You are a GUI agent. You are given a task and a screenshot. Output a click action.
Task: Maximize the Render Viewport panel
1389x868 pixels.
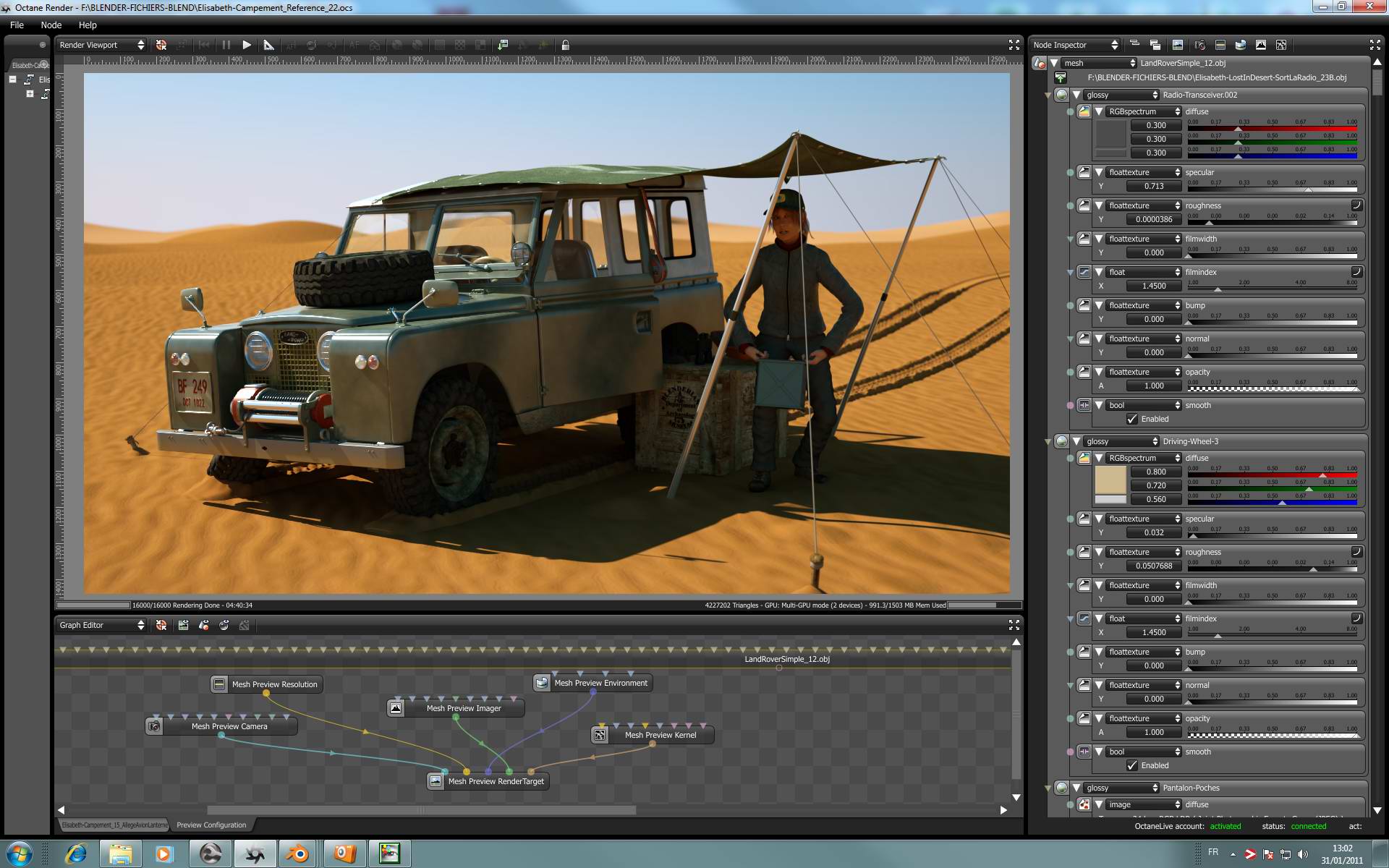pyautogui.click(x=1014, y=45)
